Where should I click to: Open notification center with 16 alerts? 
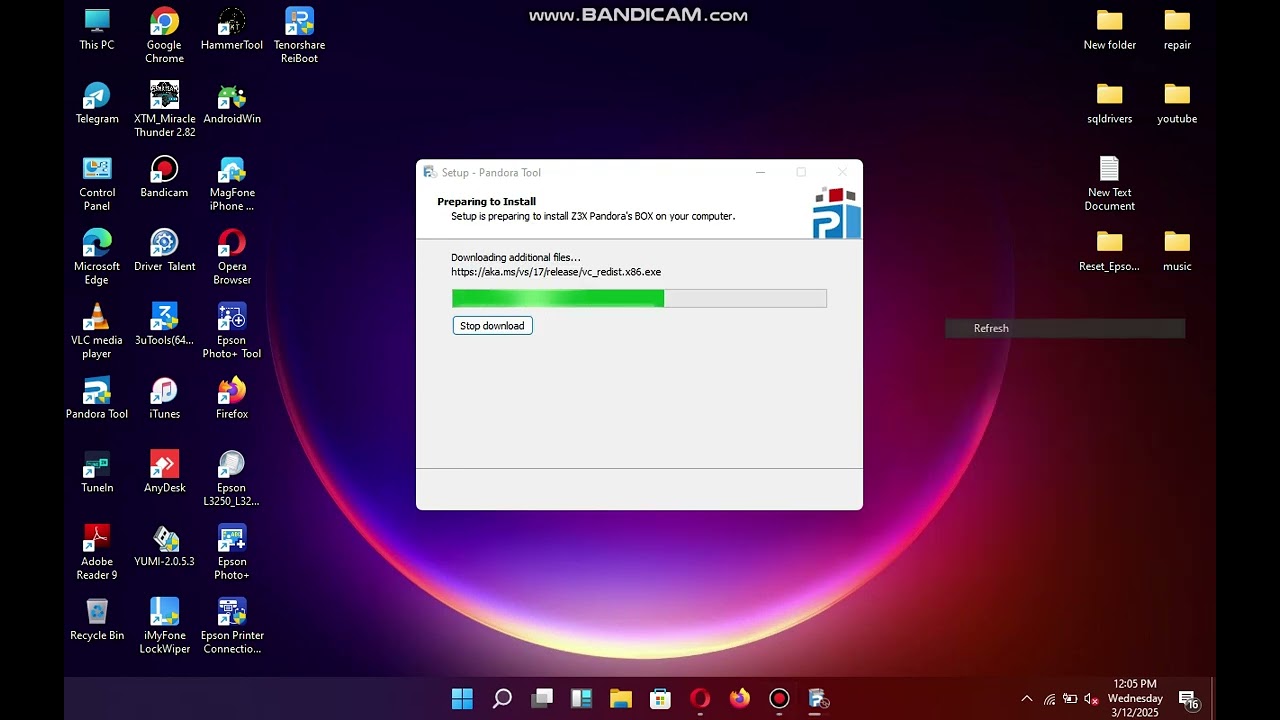[x=1189, y=700]
